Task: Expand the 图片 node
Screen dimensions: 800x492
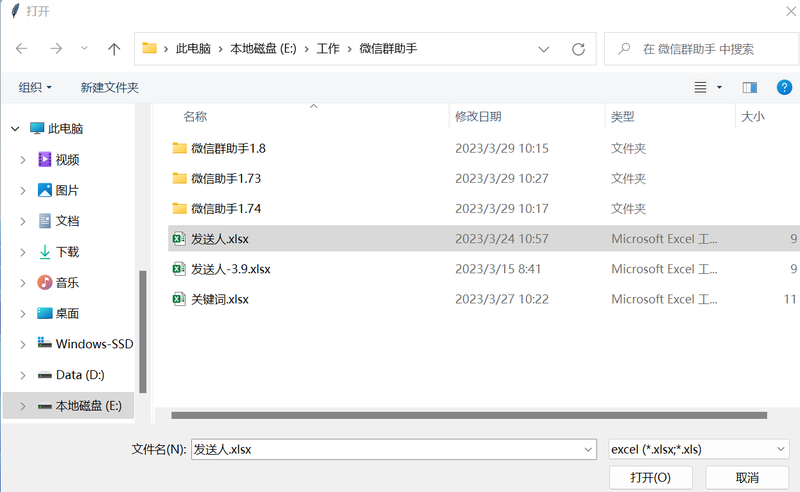Action: pyautogui.click(x=22, y=191)
